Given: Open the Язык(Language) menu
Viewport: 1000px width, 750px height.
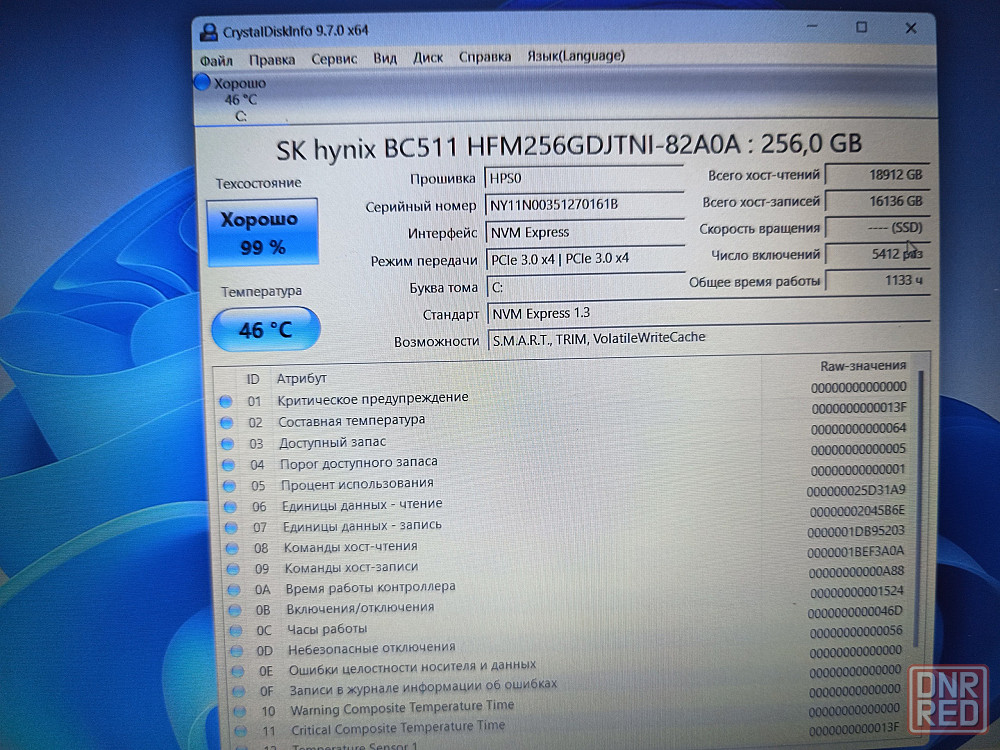Looking at the screenshot, I should (x=576, y=56).
